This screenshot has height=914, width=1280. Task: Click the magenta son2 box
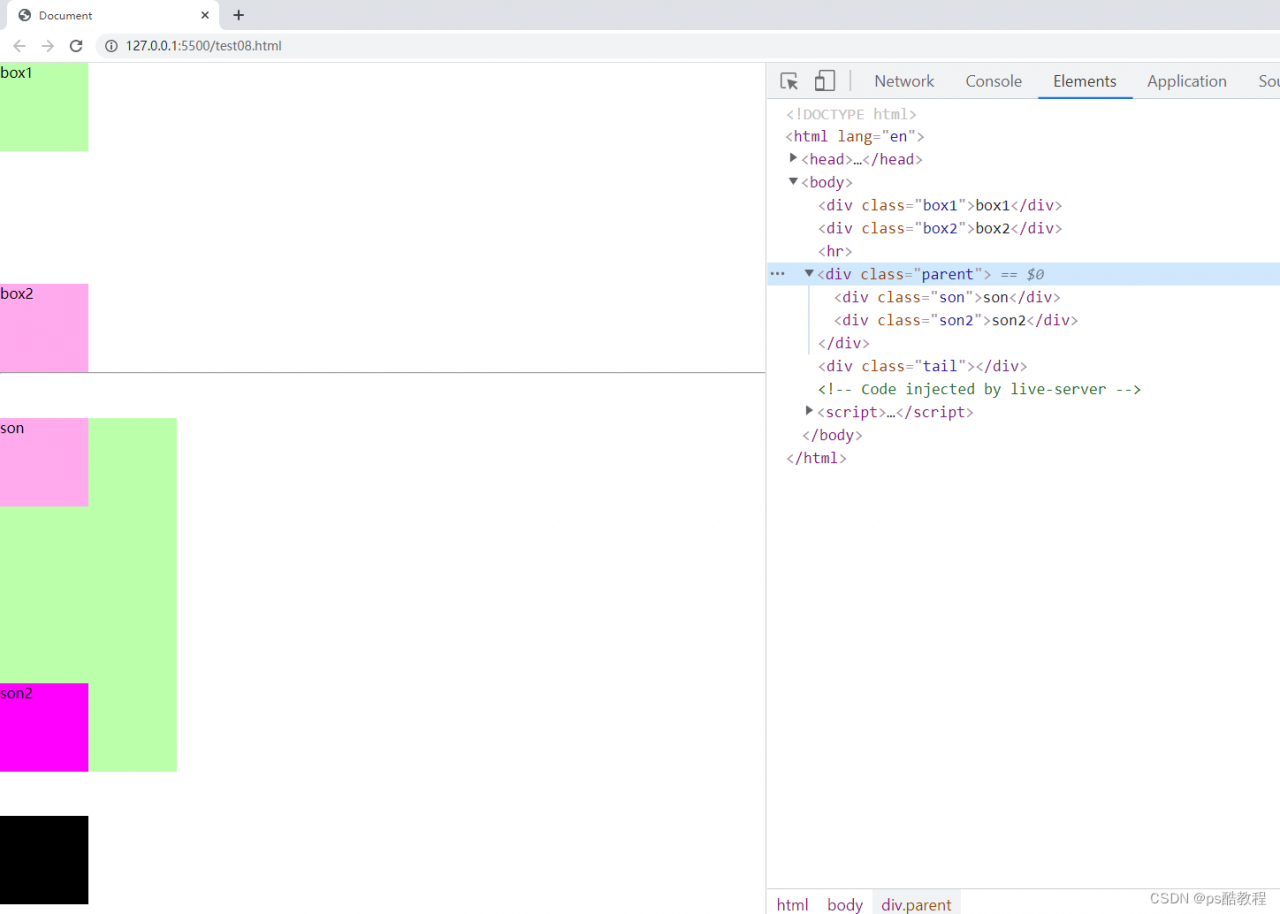44,728
